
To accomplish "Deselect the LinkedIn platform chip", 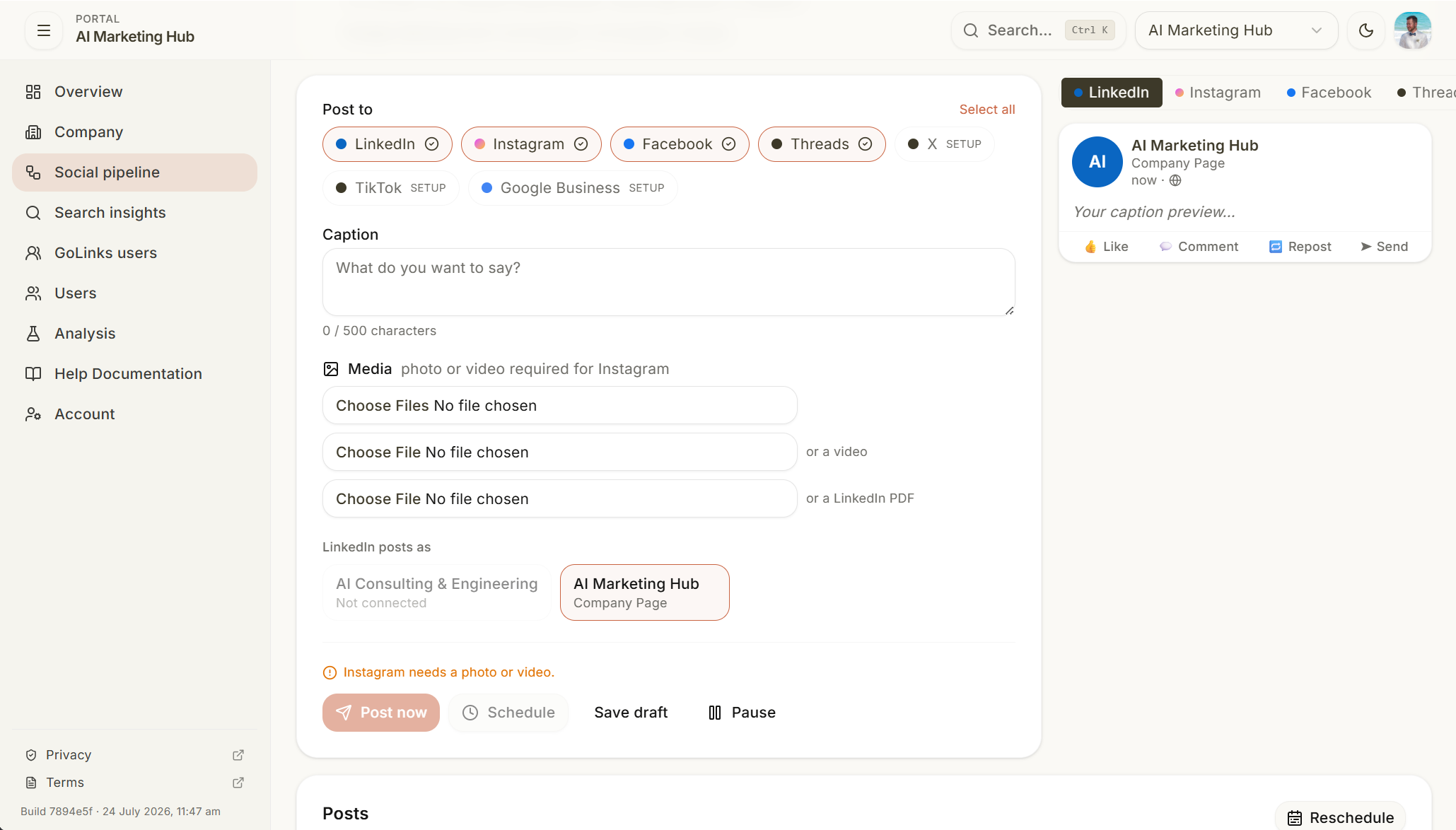I will pos(388,144).
